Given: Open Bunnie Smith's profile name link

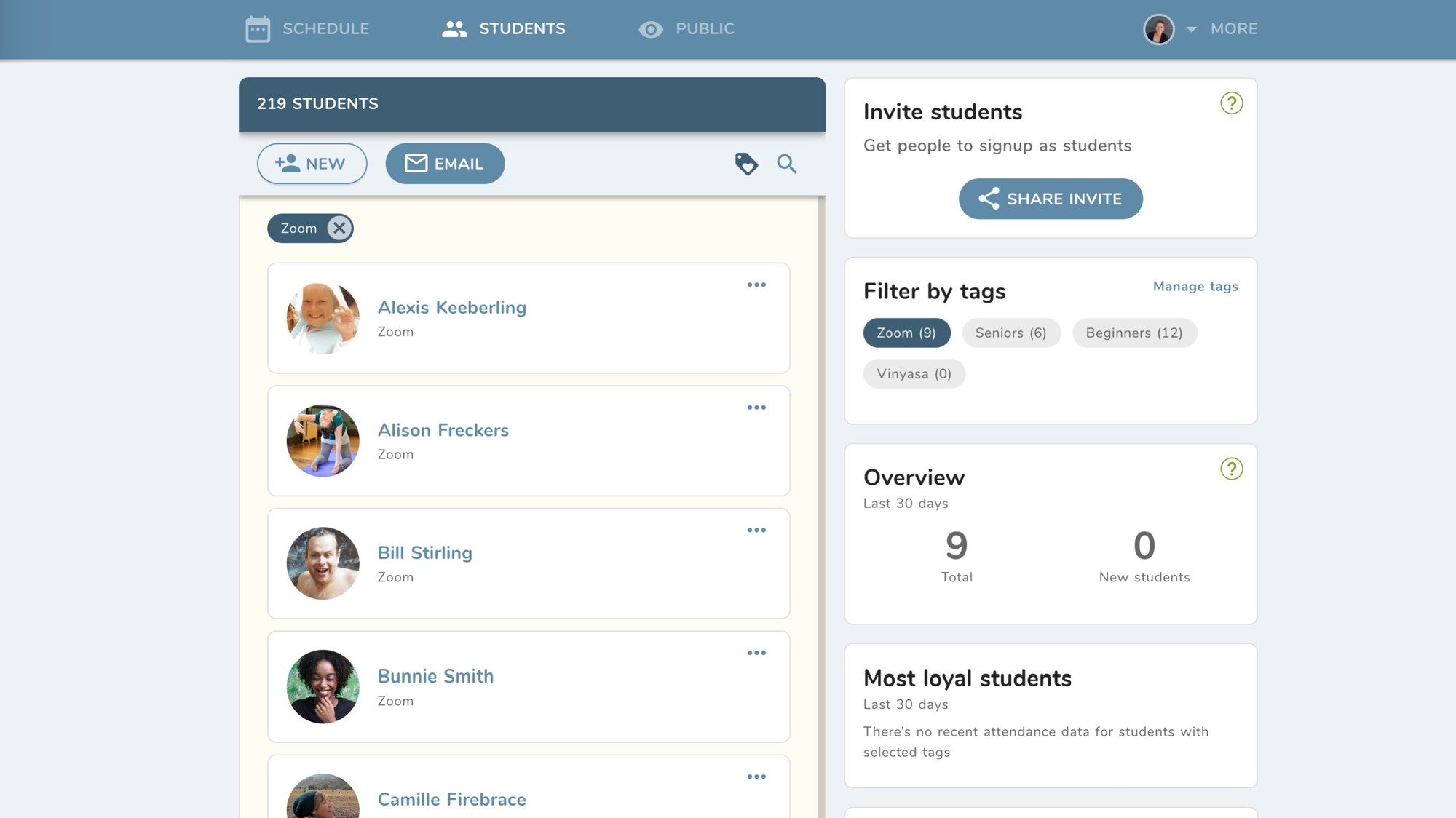Looking at the screenshot, I should pos(435,676).
